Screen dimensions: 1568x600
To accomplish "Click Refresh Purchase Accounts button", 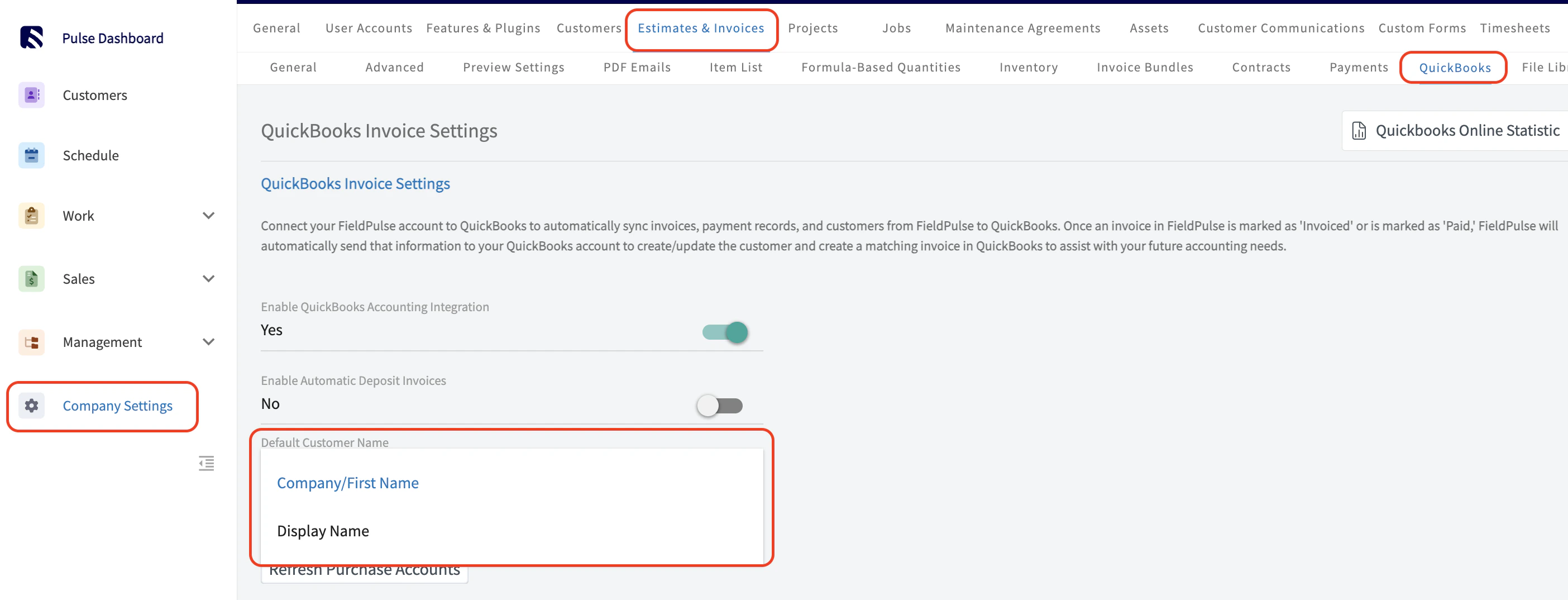I will coord(365,573).
